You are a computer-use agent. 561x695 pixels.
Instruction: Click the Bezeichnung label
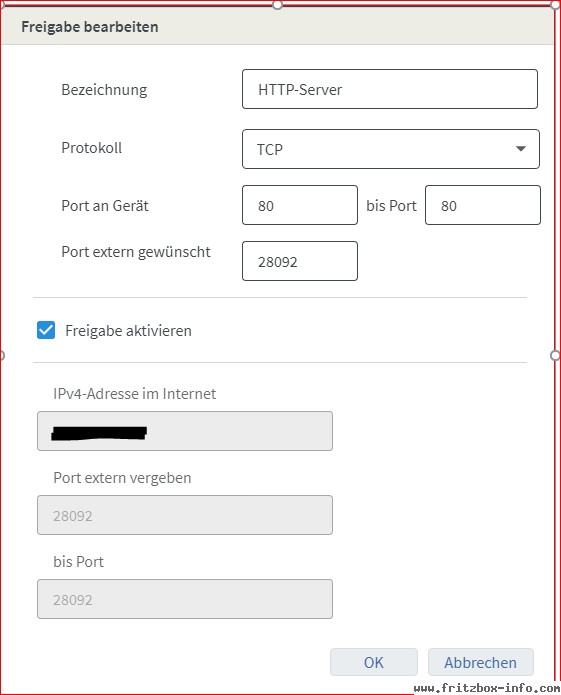pyautogui.click(x=105, y=90)
